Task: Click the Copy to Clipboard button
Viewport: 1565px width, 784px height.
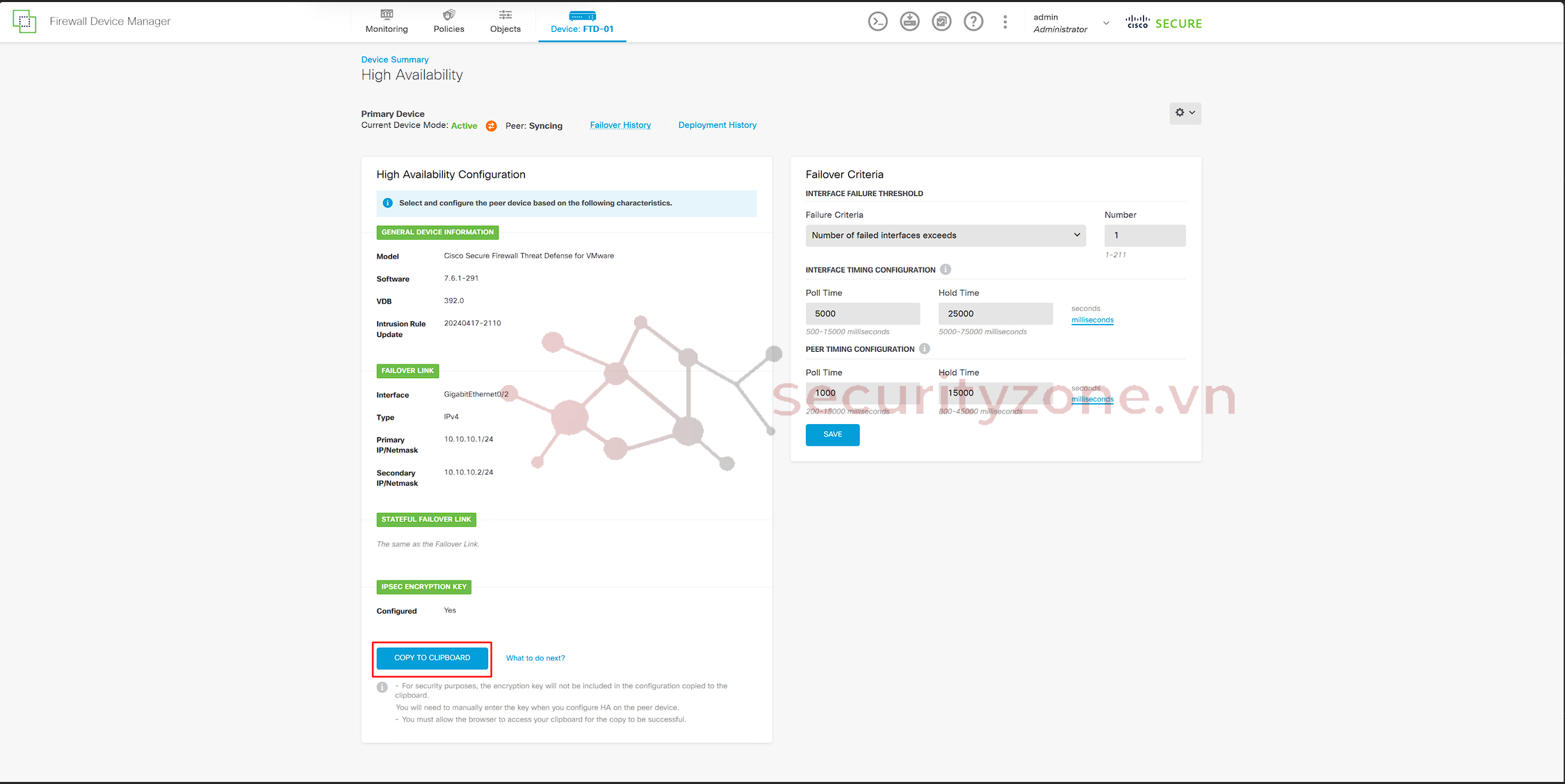Action: coord(432,658)
